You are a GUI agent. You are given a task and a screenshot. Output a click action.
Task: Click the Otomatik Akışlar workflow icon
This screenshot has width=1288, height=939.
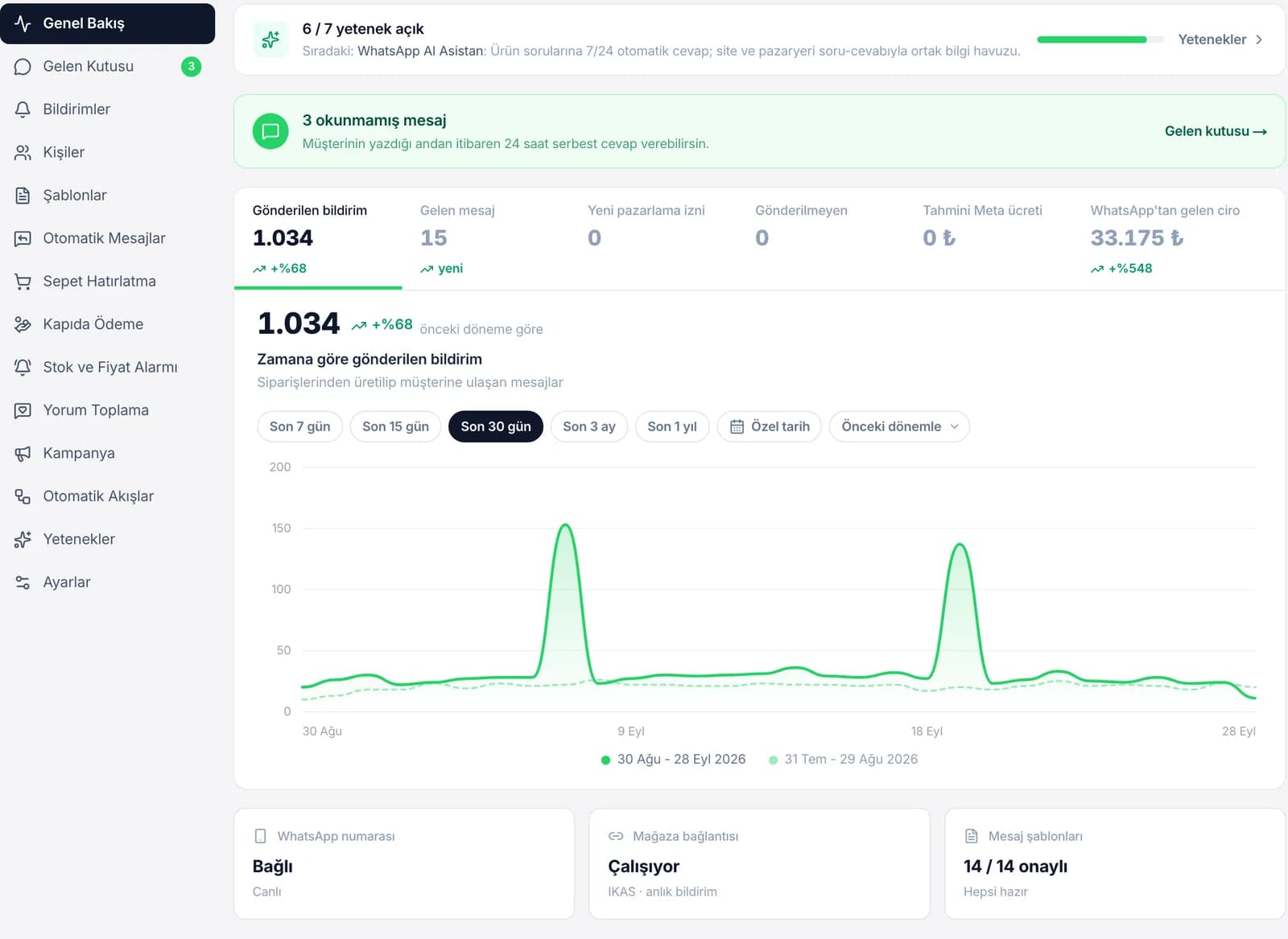[23, 496]
